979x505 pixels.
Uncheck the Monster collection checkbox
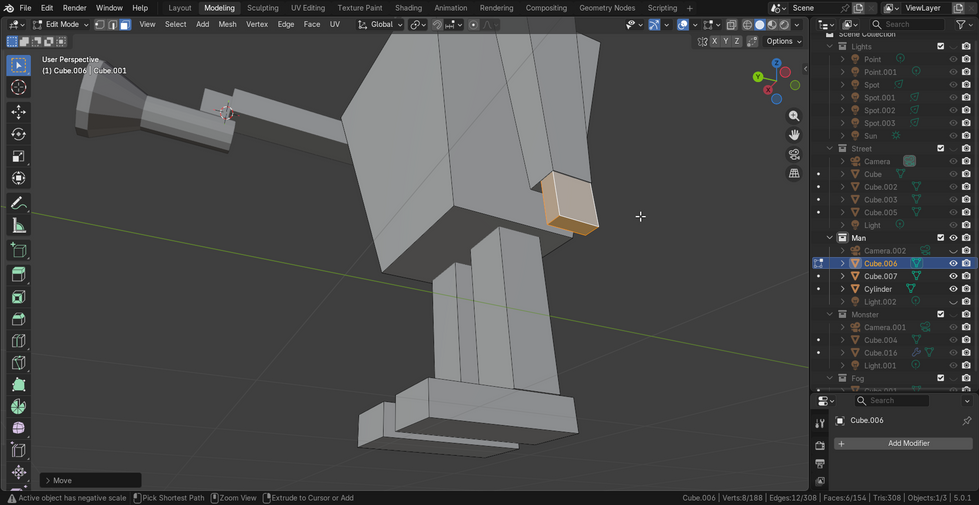click(940, 315)
